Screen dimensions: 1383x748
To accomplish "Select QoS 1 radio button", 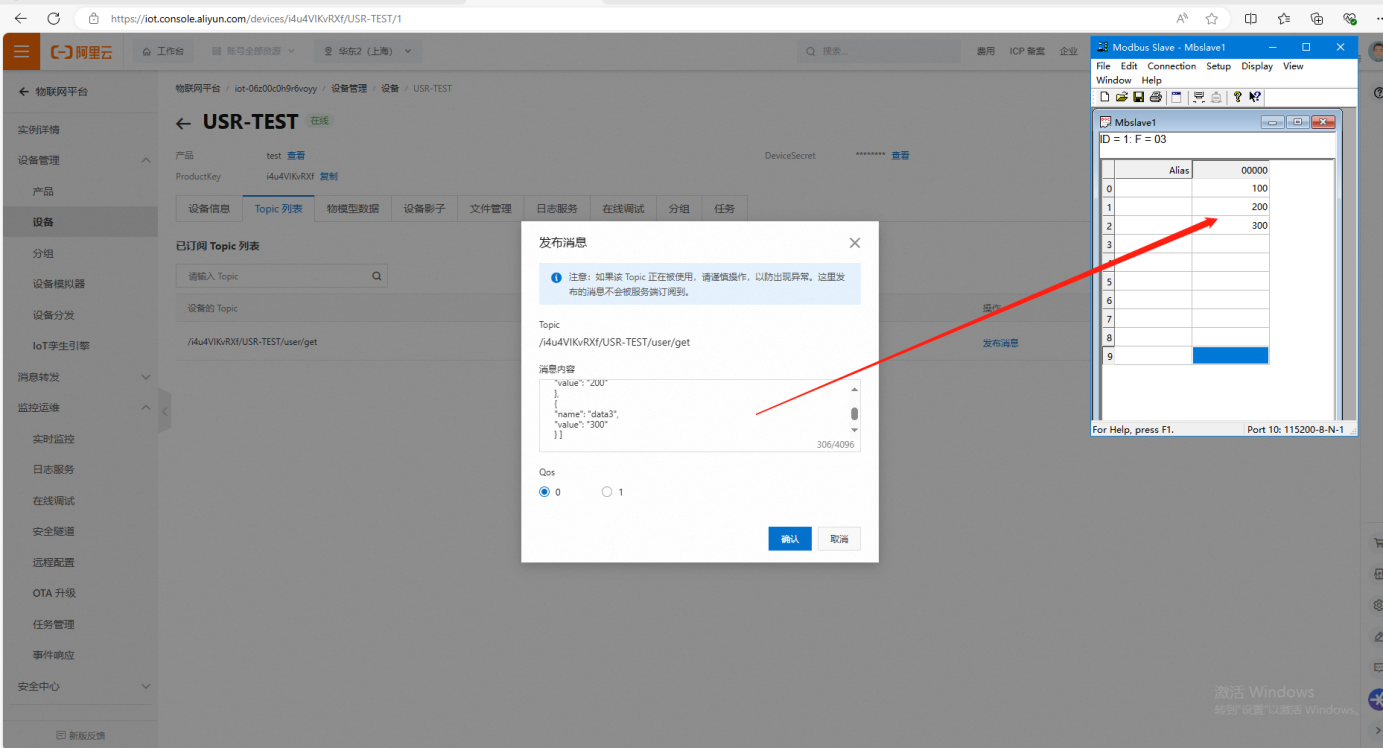I will pyautogui.click(x=607, y=492).
